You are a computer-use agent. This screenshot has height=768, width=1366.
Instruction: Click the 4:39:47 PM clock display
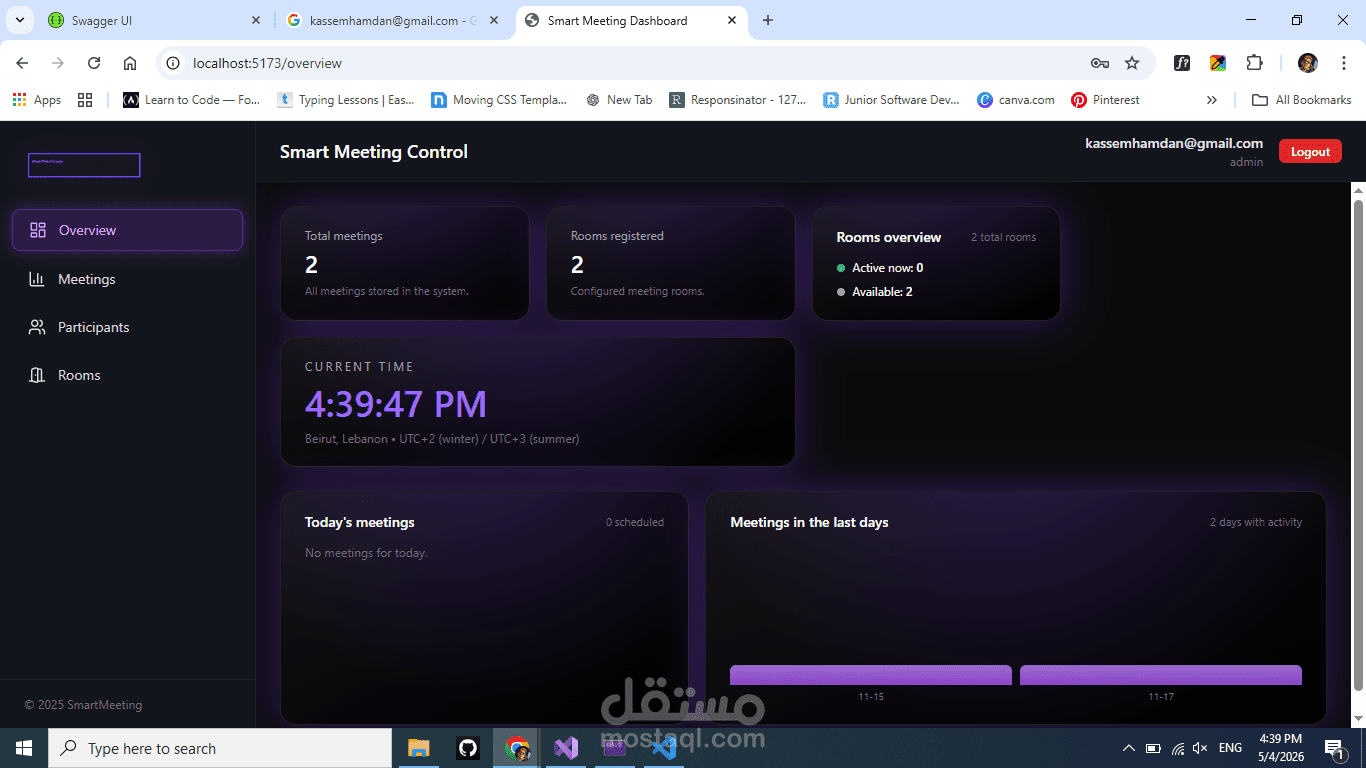(x=396, y=404)
